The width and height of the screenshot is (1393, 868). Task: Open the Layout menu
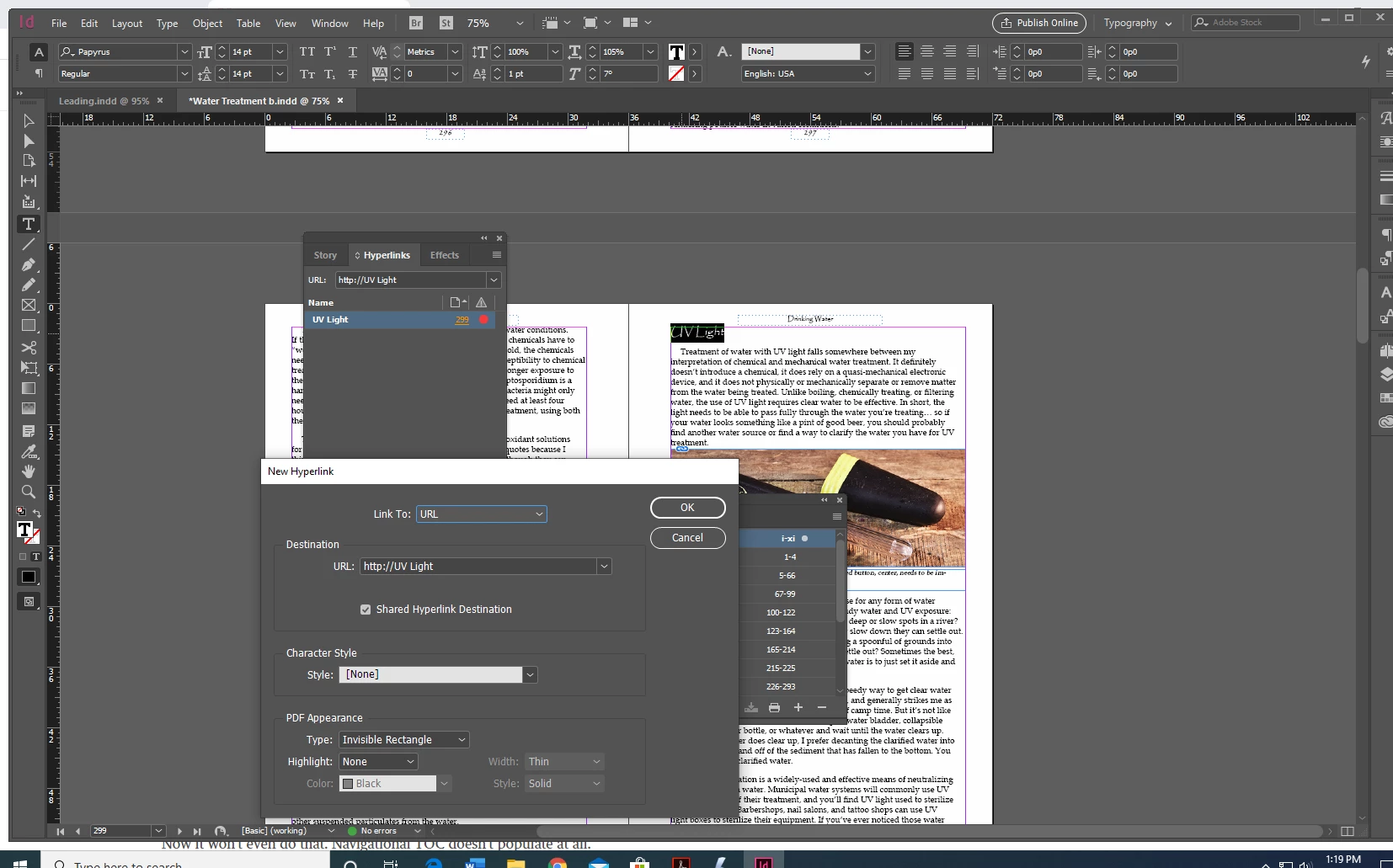[127, 24]
